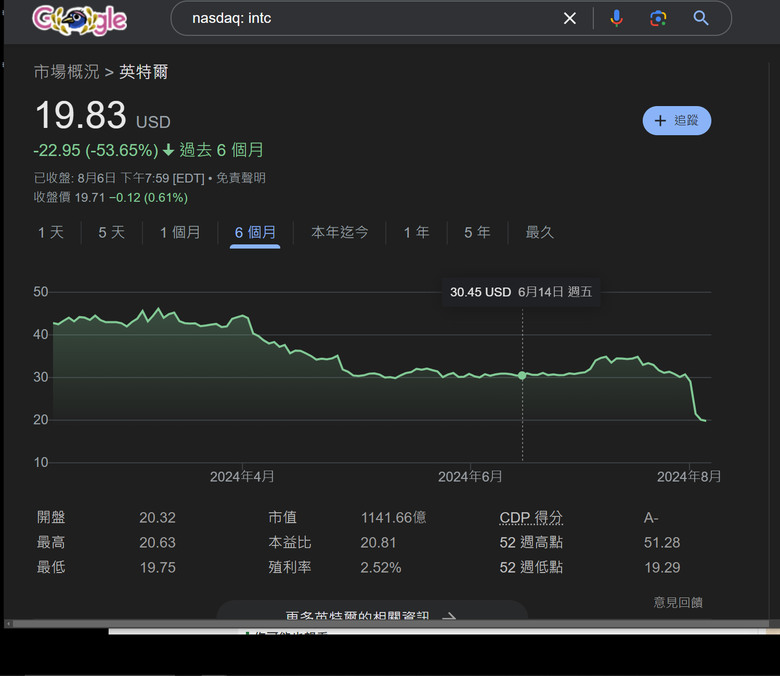
Task: Open the 免責聲明 disclaimer link
Action: 241,178
